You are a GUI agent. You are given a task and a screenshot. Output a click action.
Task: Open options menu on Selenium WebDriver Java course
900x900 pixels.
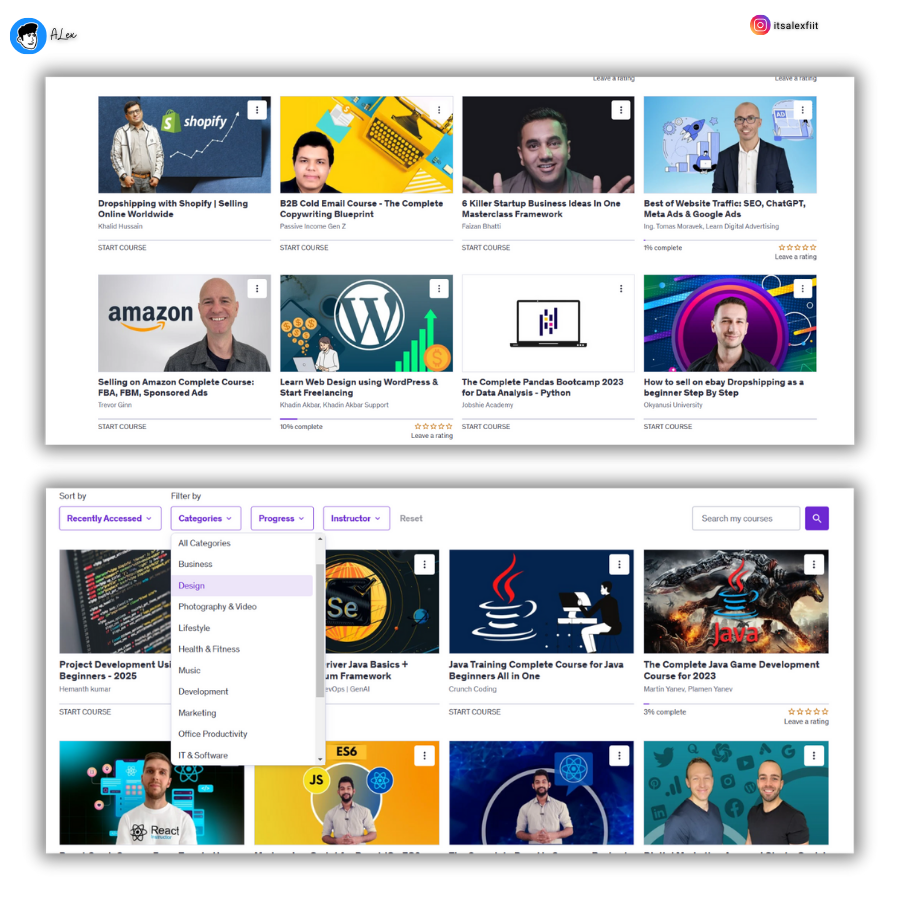click(424, 564)
